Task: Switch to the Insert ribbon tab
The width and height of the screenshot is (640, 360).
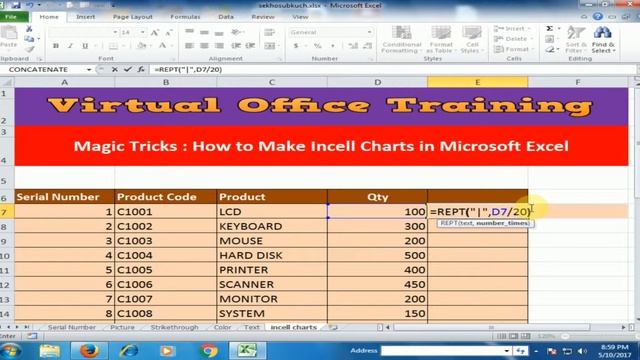Action: click(x=85, y=17)
